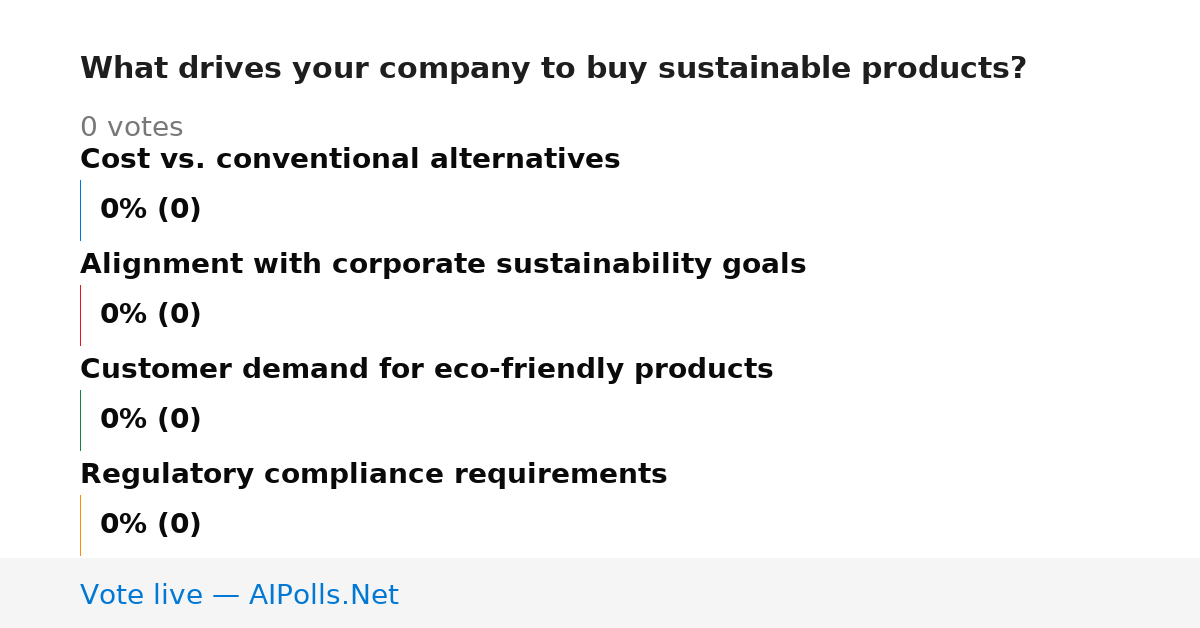Click the blue result bar for Cost option
The image size is (1200, 628).
[80, 210]
